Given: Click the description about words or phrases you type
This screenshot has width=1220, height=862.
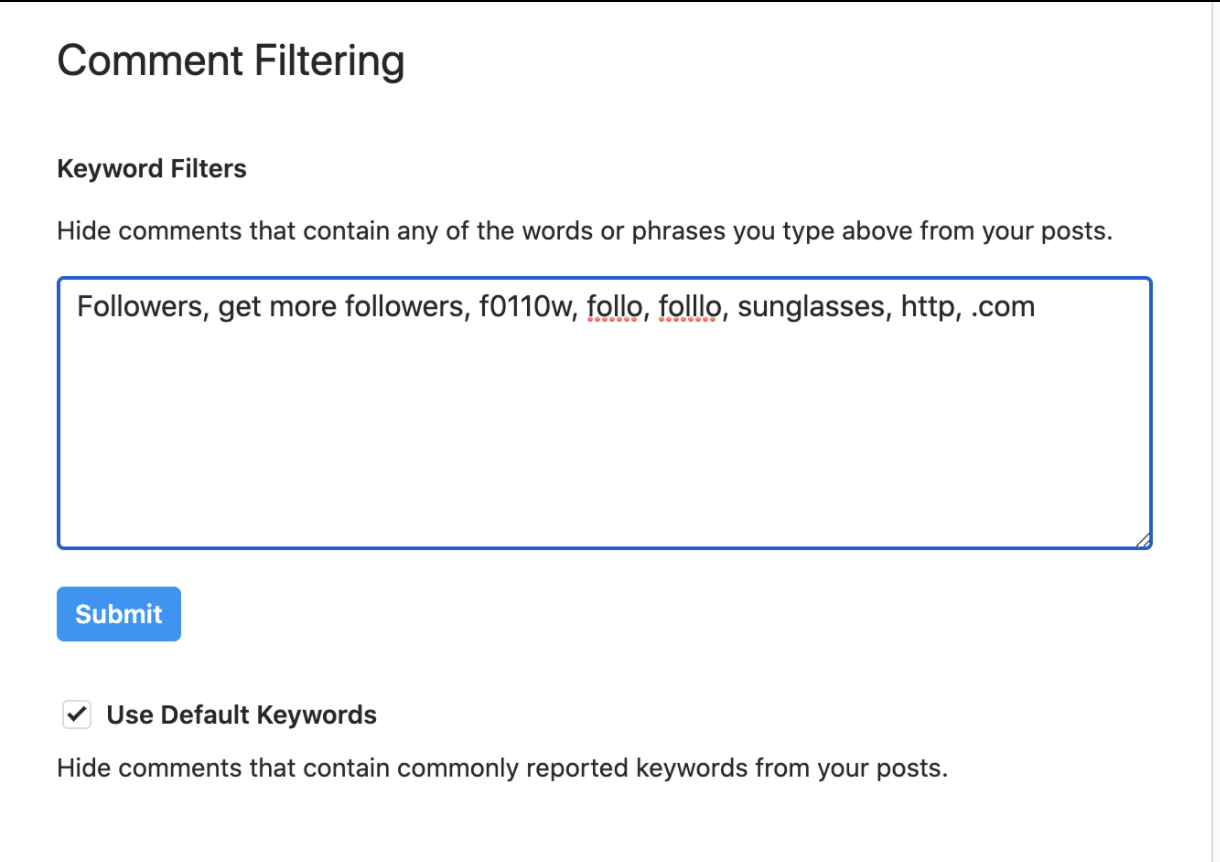Looking at the screenshot, I should click(x=585, y=231).
